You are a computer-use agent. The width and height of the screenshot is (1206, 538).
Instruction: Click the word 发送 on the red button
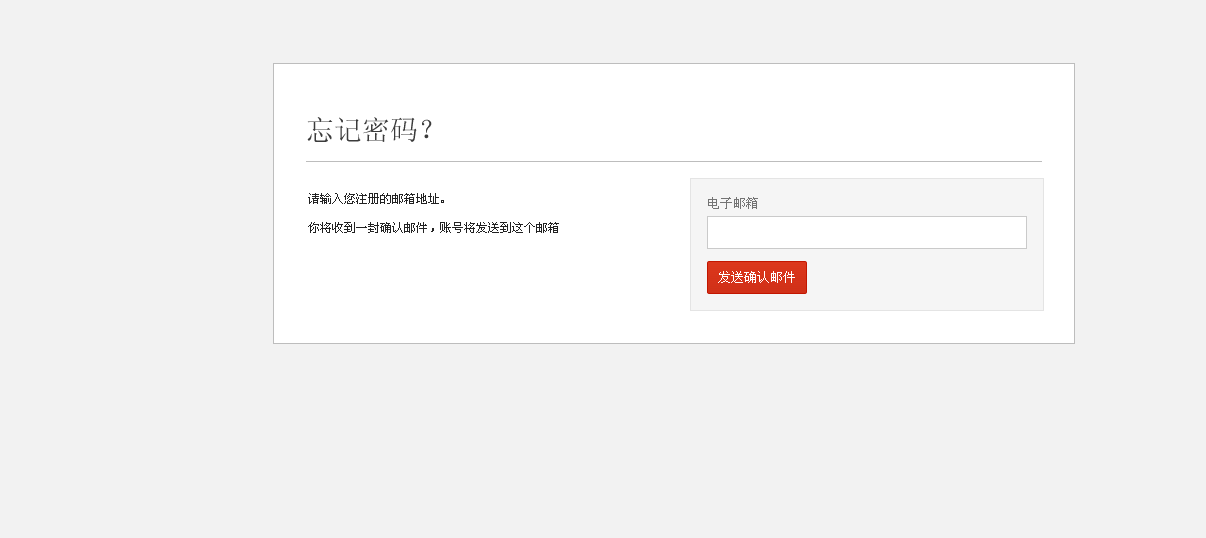[x=731, y=278]
